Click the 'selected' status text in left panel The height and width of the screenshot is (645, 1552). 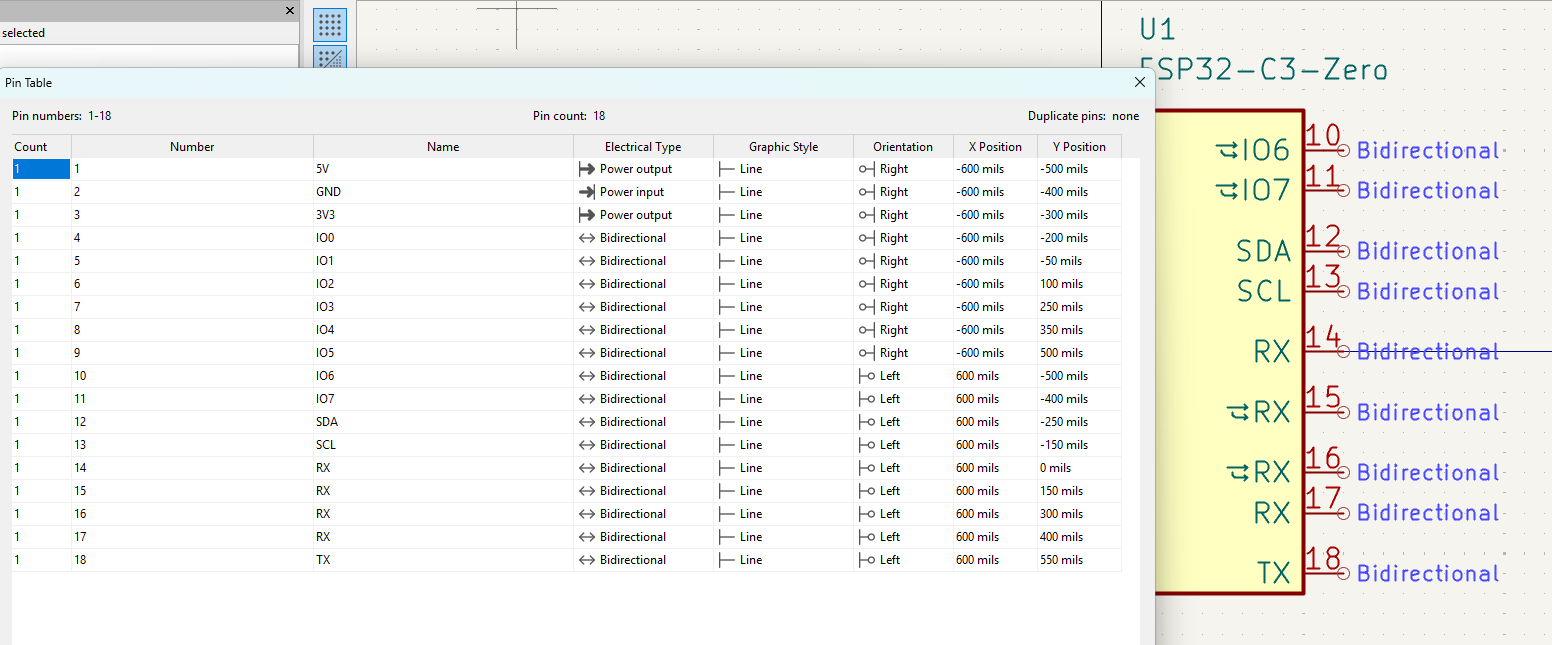pyautogui.click(x=23, y=33)
